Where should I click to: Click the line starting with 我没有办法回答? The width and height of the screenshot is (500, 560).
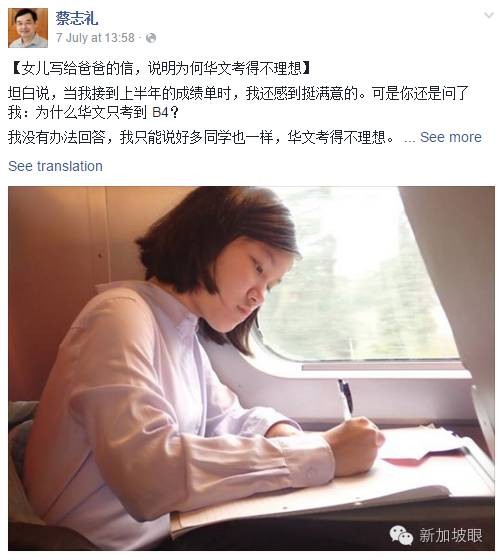(x=201, y=137)
